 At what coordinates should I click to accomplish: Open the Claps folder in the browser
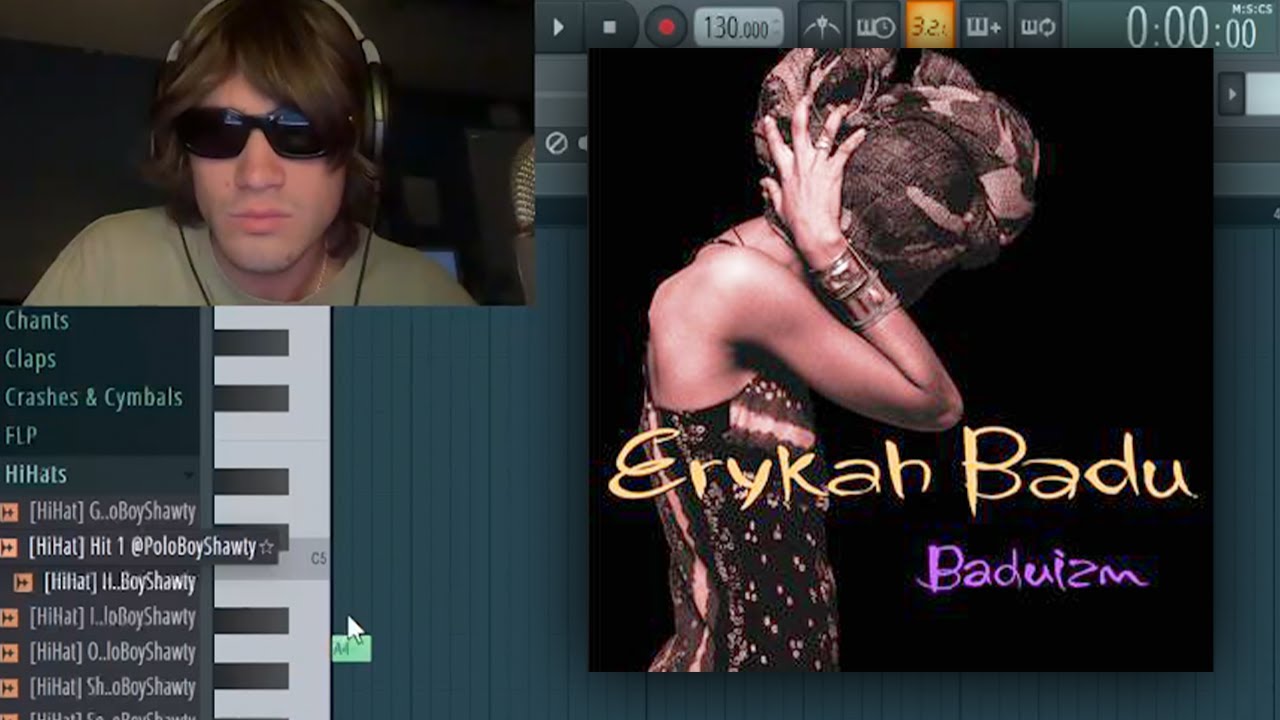[x=30, y=359]
